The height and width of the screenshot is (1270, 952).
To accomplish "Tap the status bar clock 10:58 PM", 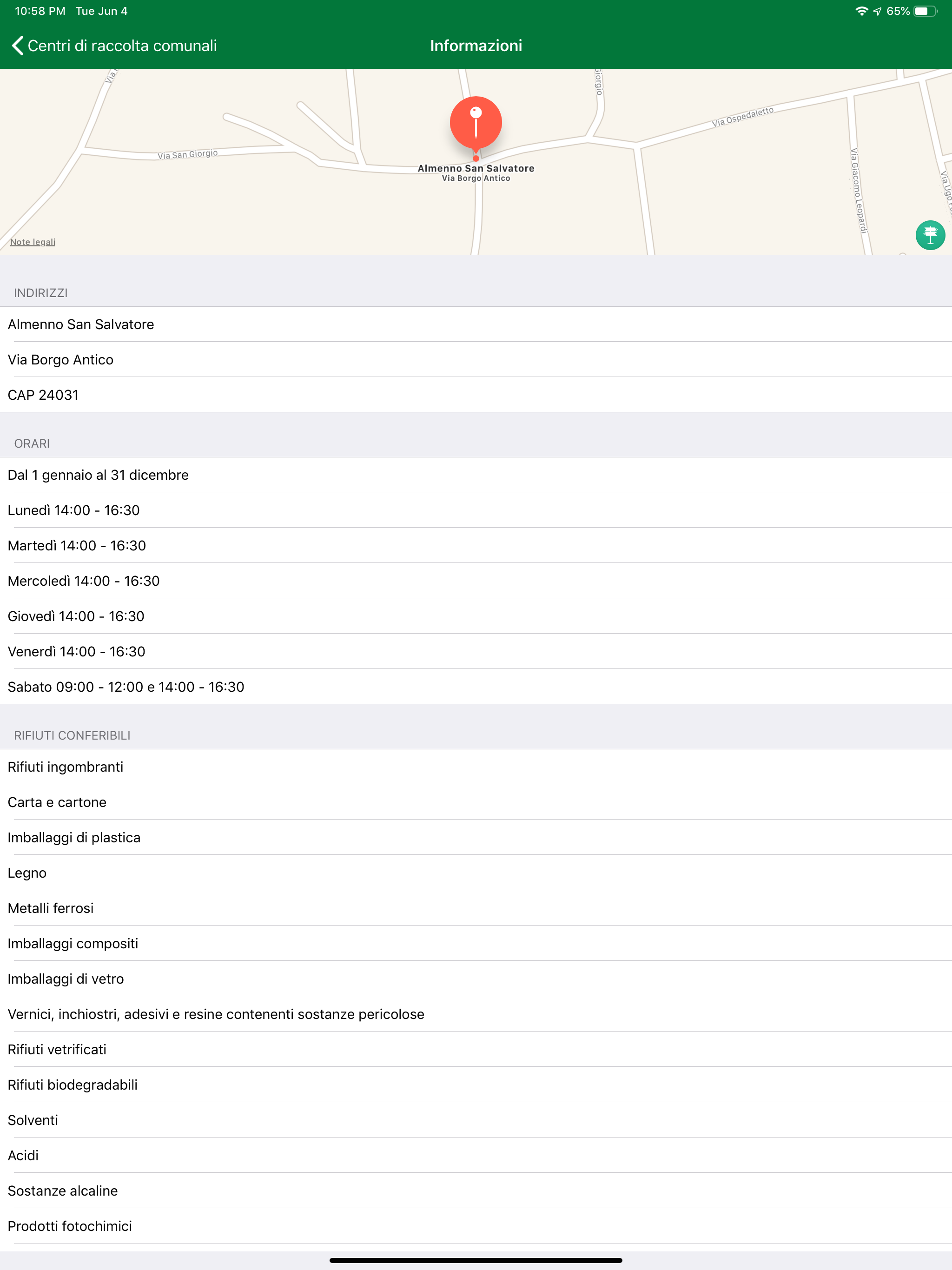I will (x=40, y=11).
